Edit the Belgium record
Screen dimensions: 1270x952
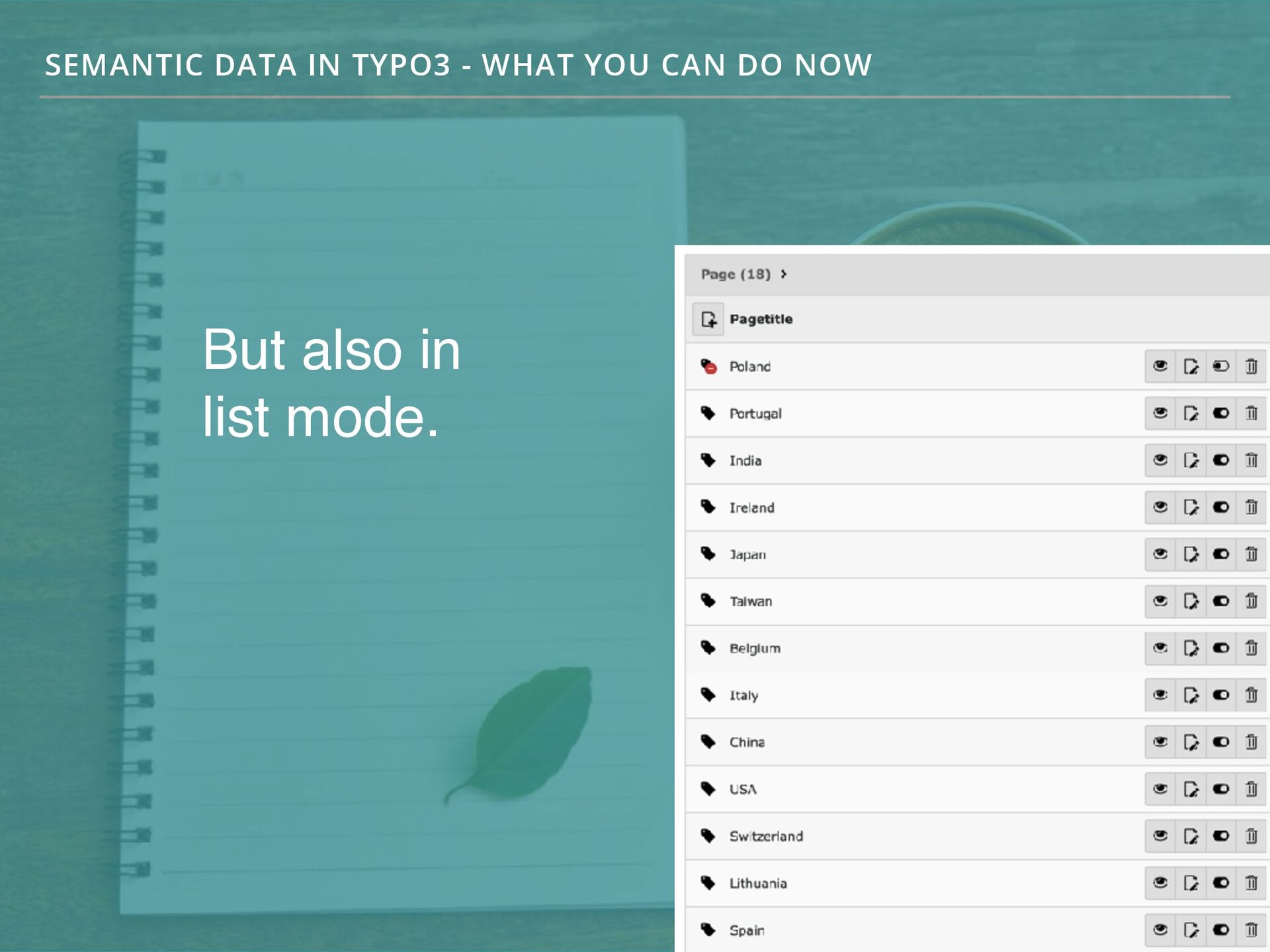(1191, 648)
